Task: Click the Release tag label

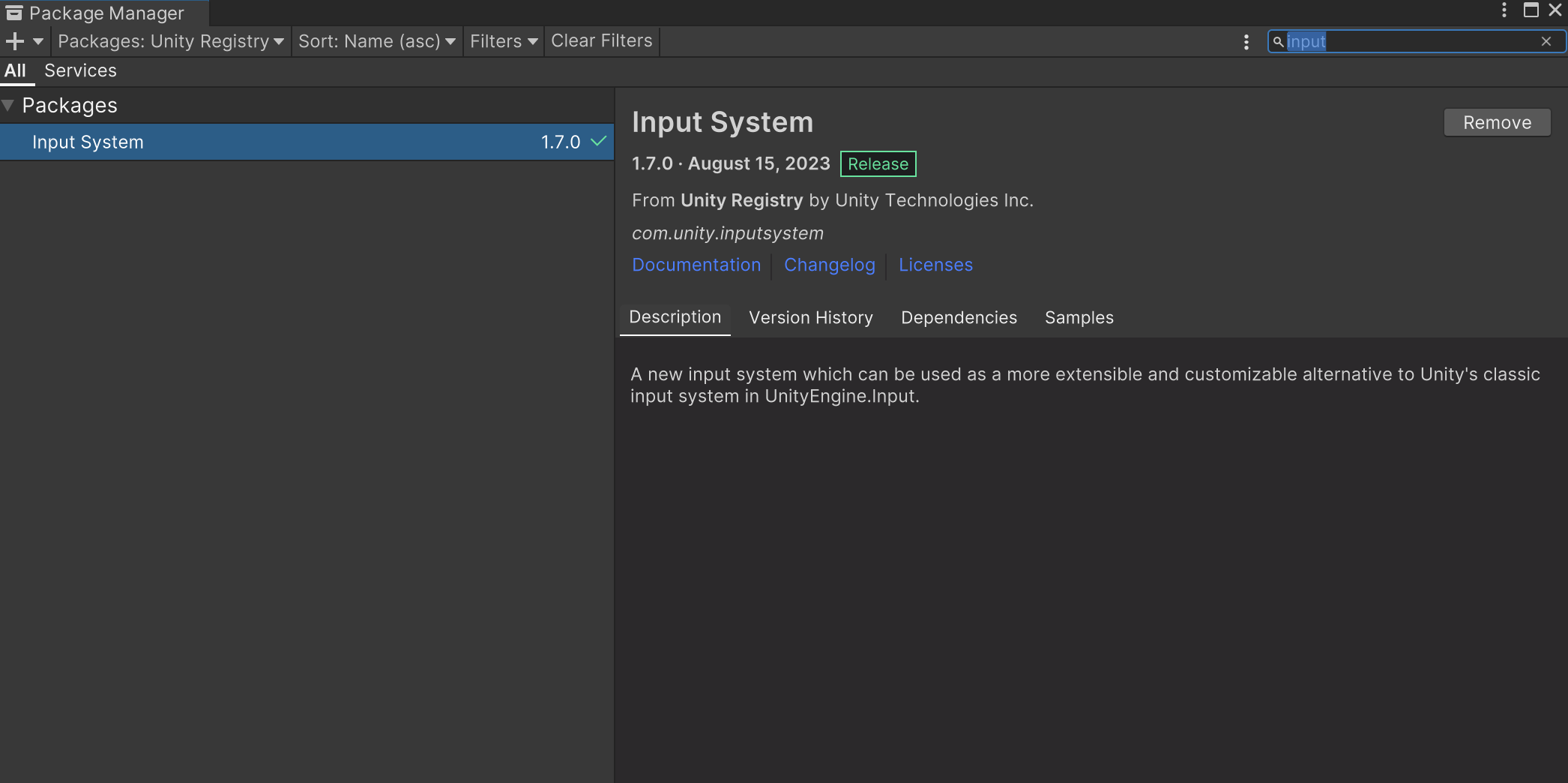Action: tap(878, 164)
